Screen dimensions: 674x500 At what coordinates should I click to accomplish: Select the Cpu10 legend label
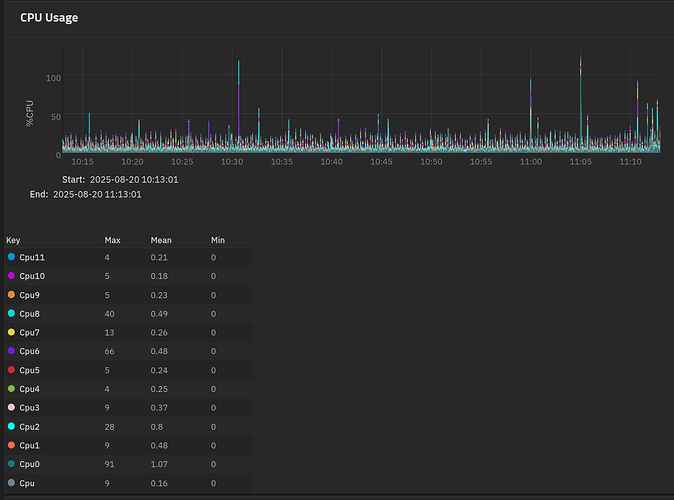(x=32, y=276)
